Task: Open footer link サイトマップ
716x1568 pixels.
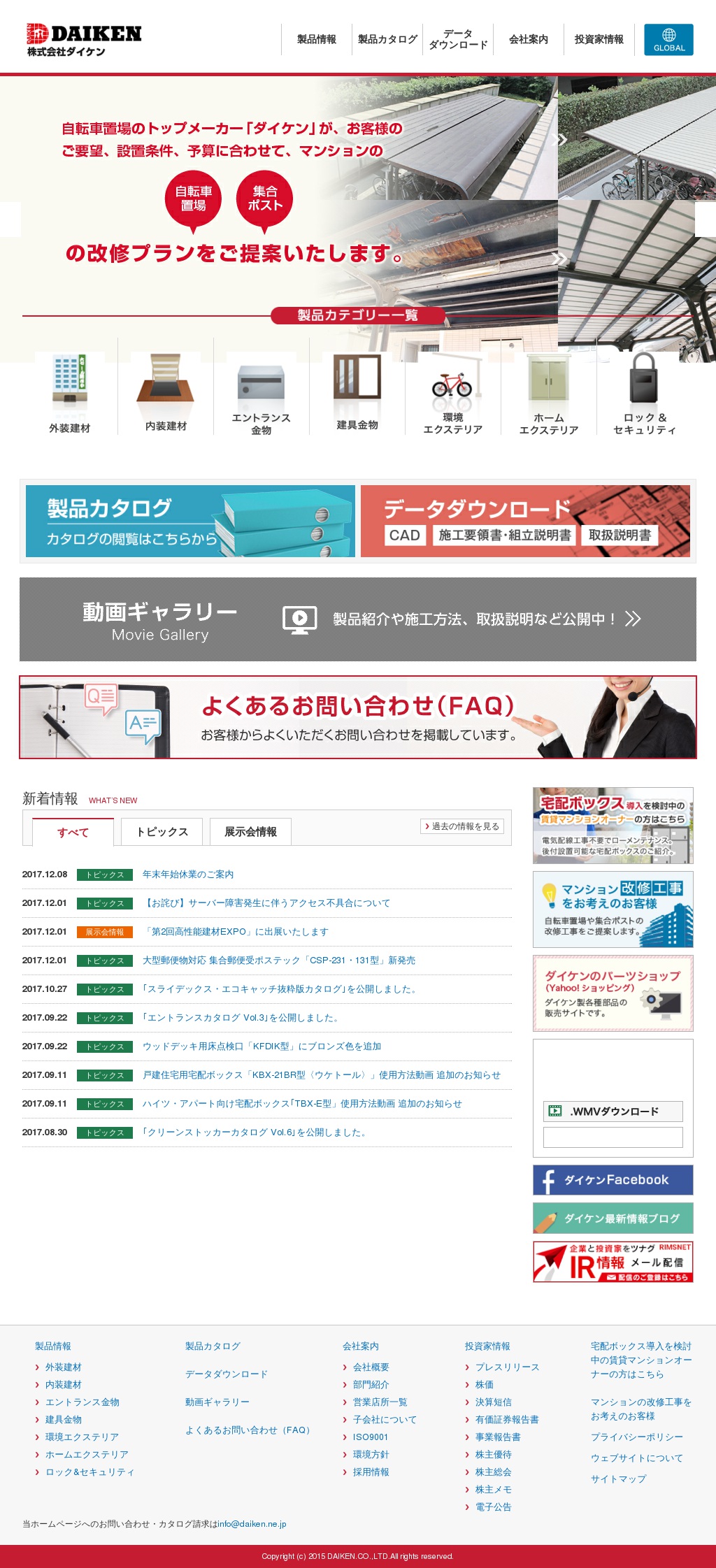Action: click(619, 1479)
